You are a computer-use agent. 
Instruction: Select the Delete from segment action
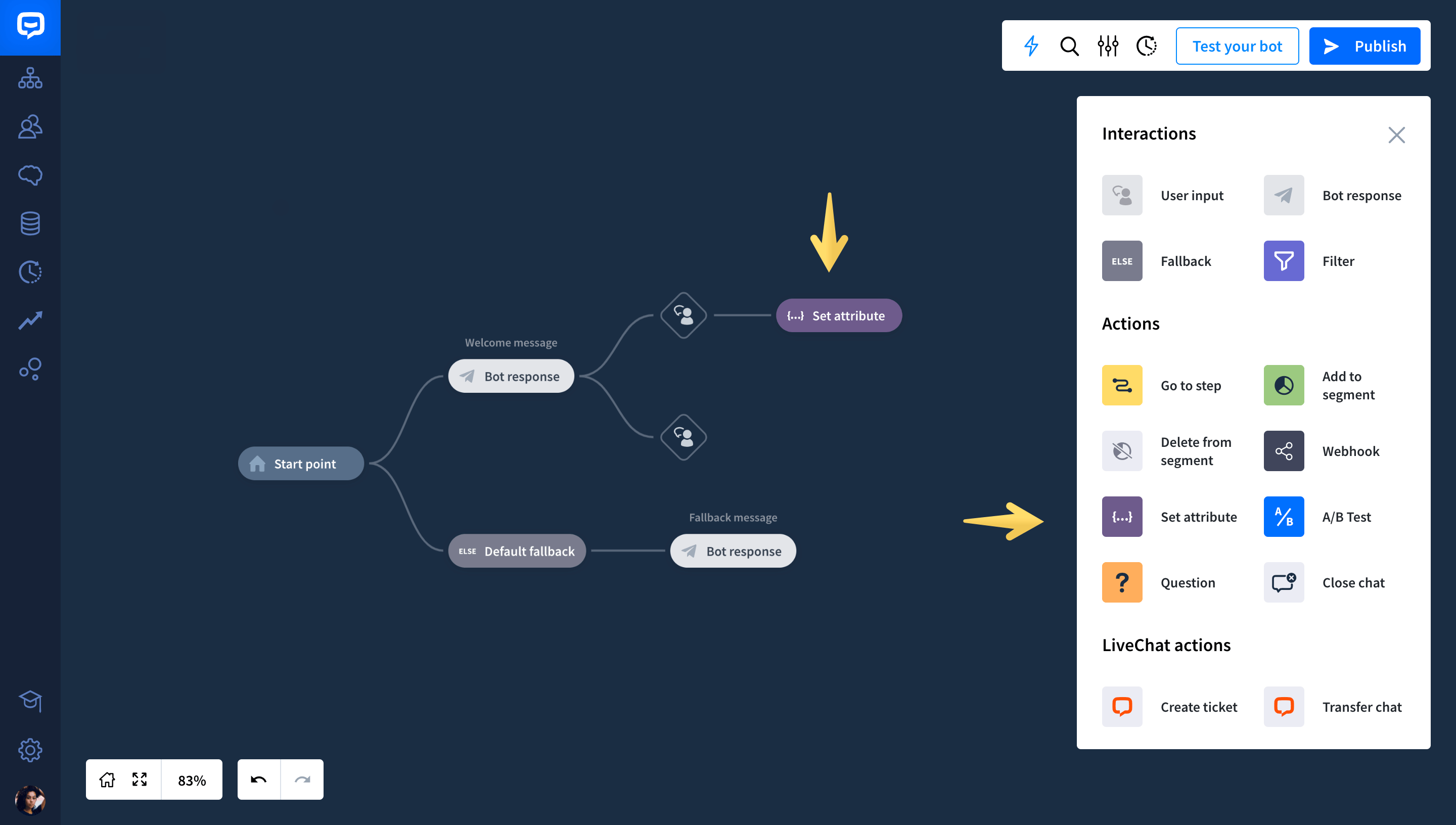1167,451
